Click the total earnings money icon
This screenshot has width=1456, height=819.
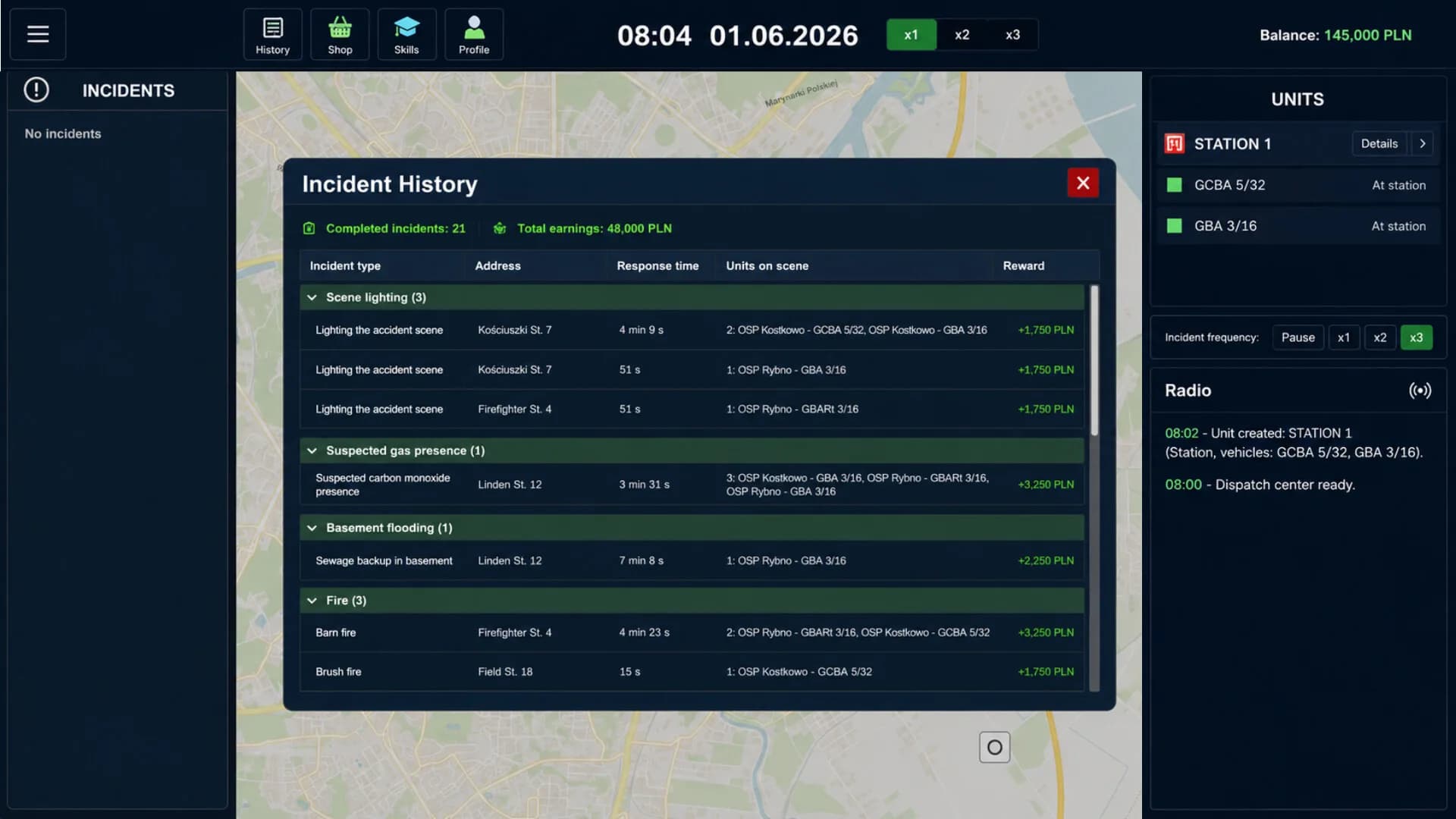point(500,228)
